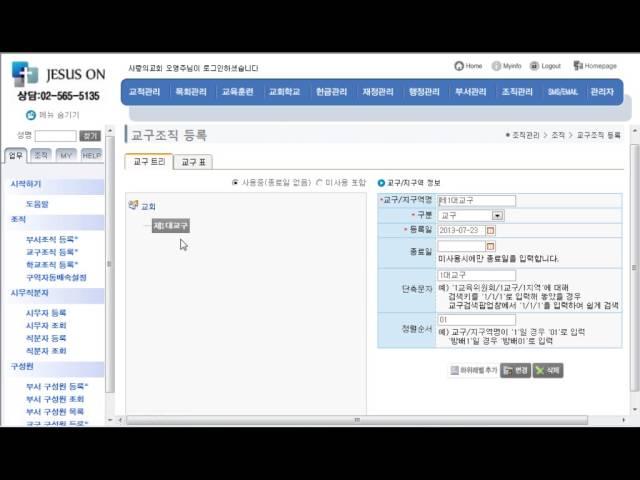Select the 업무 sidebar tab
Image resolution: width=640 pixels, height=480 pixels.
tap(16, 156)
